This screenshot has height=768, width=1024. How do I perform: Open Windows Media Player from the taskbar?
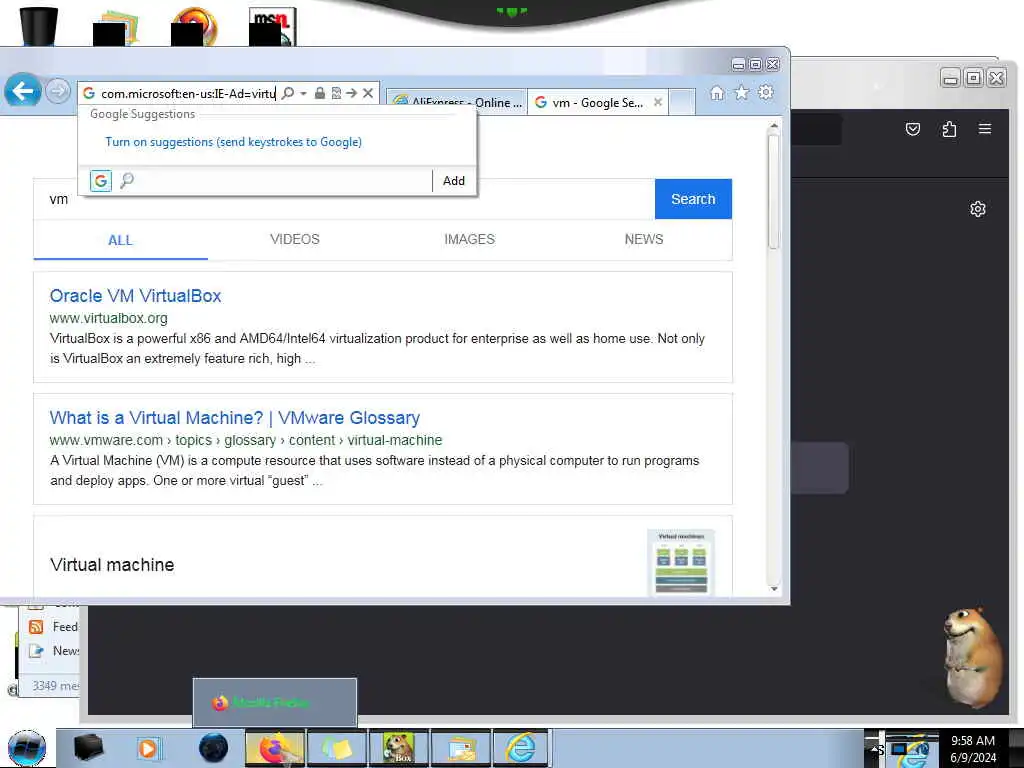click(x=148, y=748)
